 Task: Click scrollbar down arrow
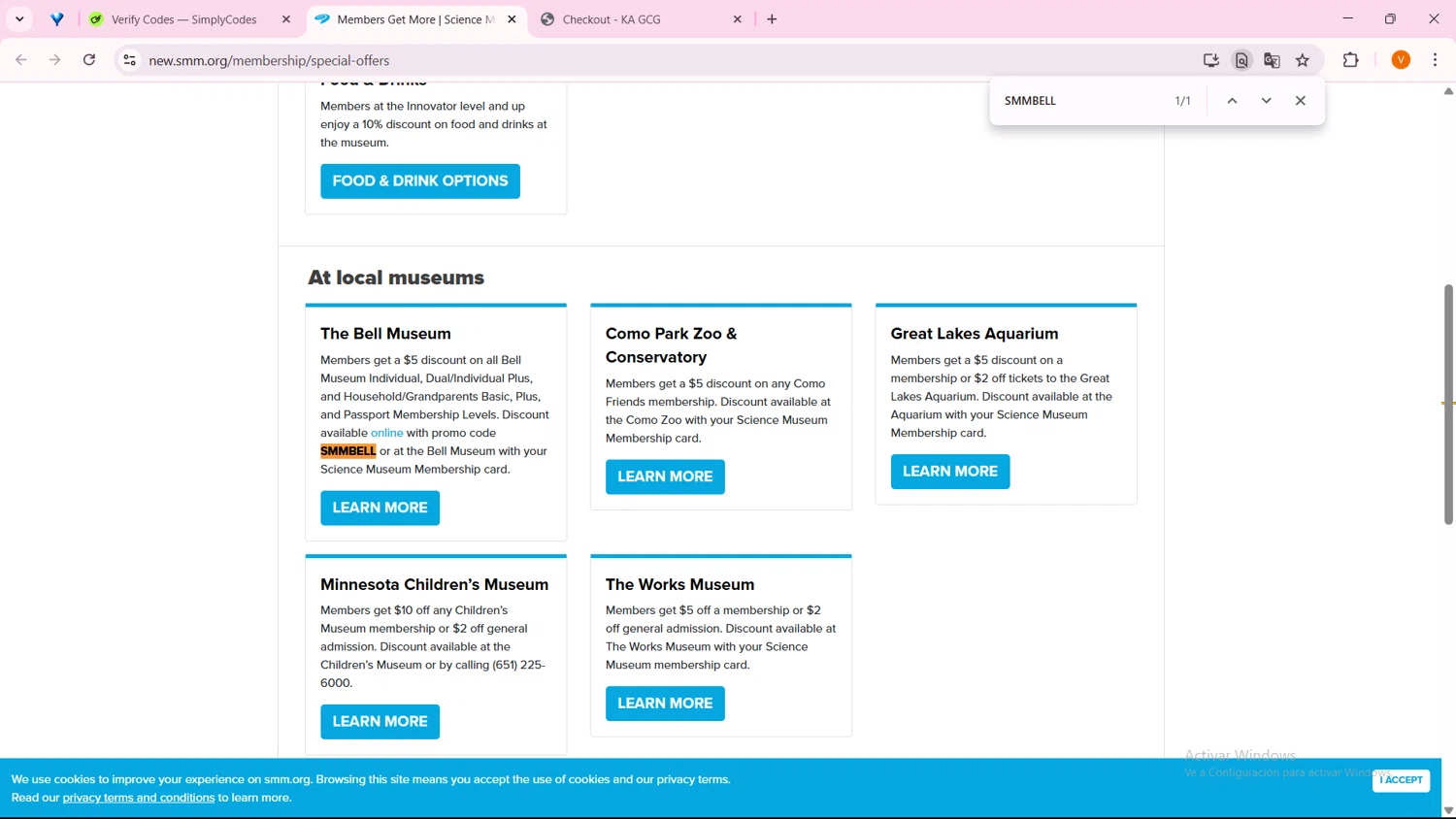1448,811
